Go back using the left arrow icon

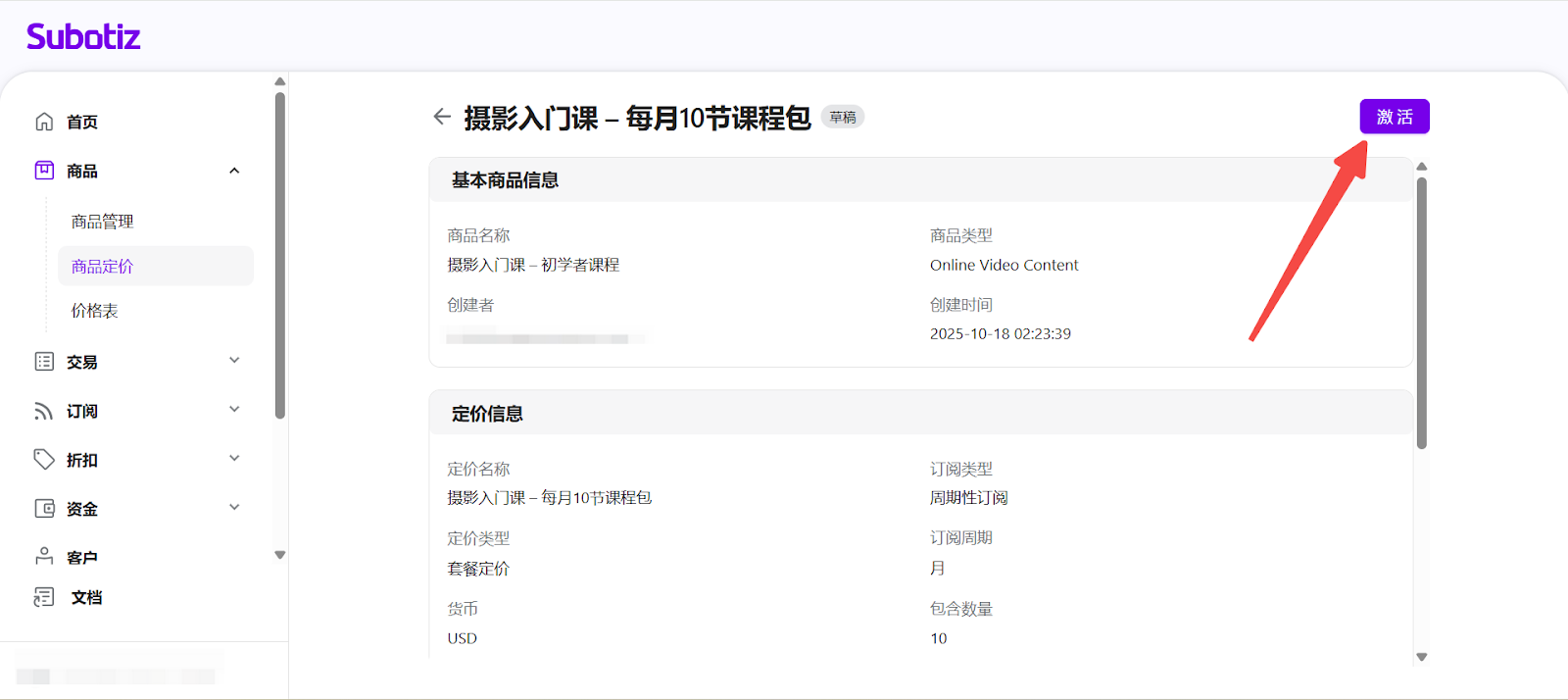pyautogui.click(x=442, y=117)
